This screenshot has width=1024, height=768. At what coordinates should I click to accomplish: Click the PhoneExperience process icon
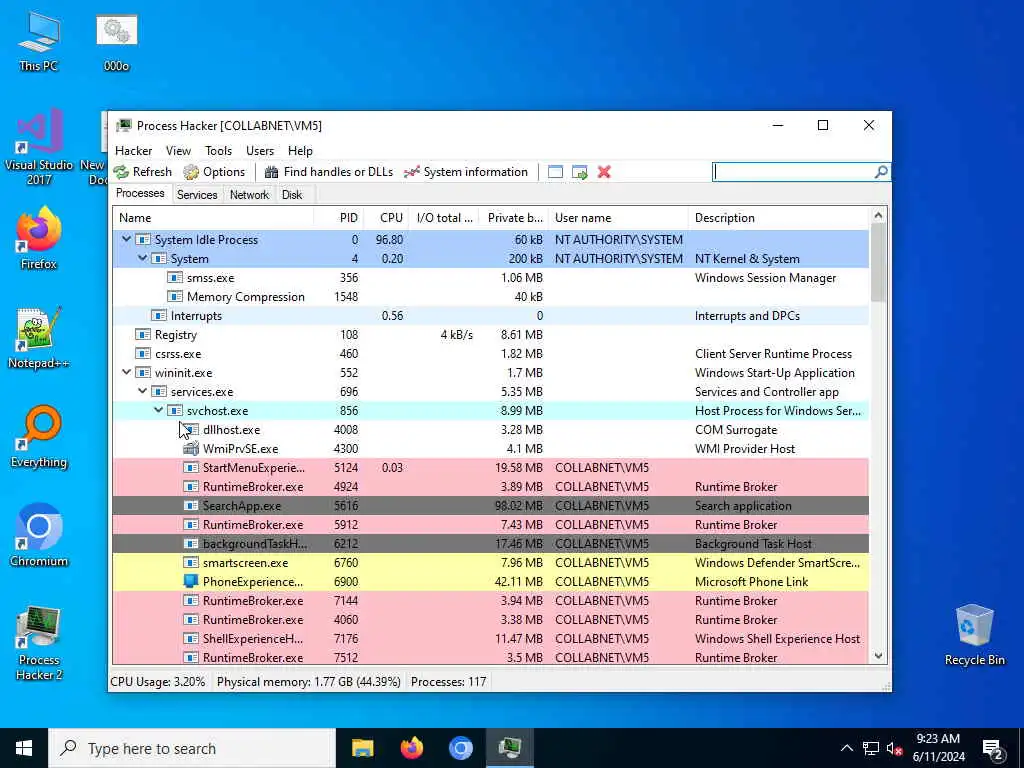[191, 581]
